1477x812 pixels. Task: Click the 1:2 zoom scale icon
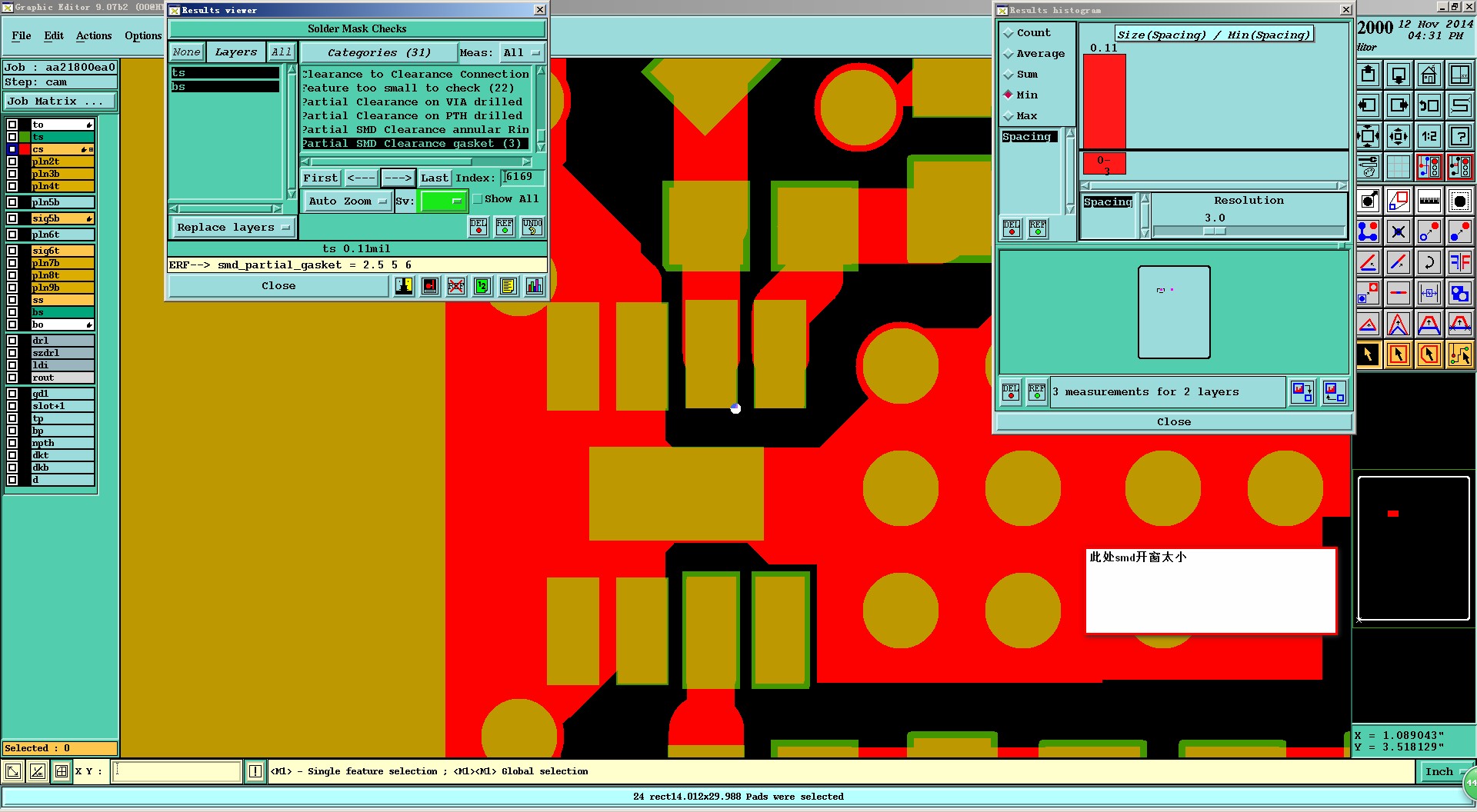(x=1429, y=137)
